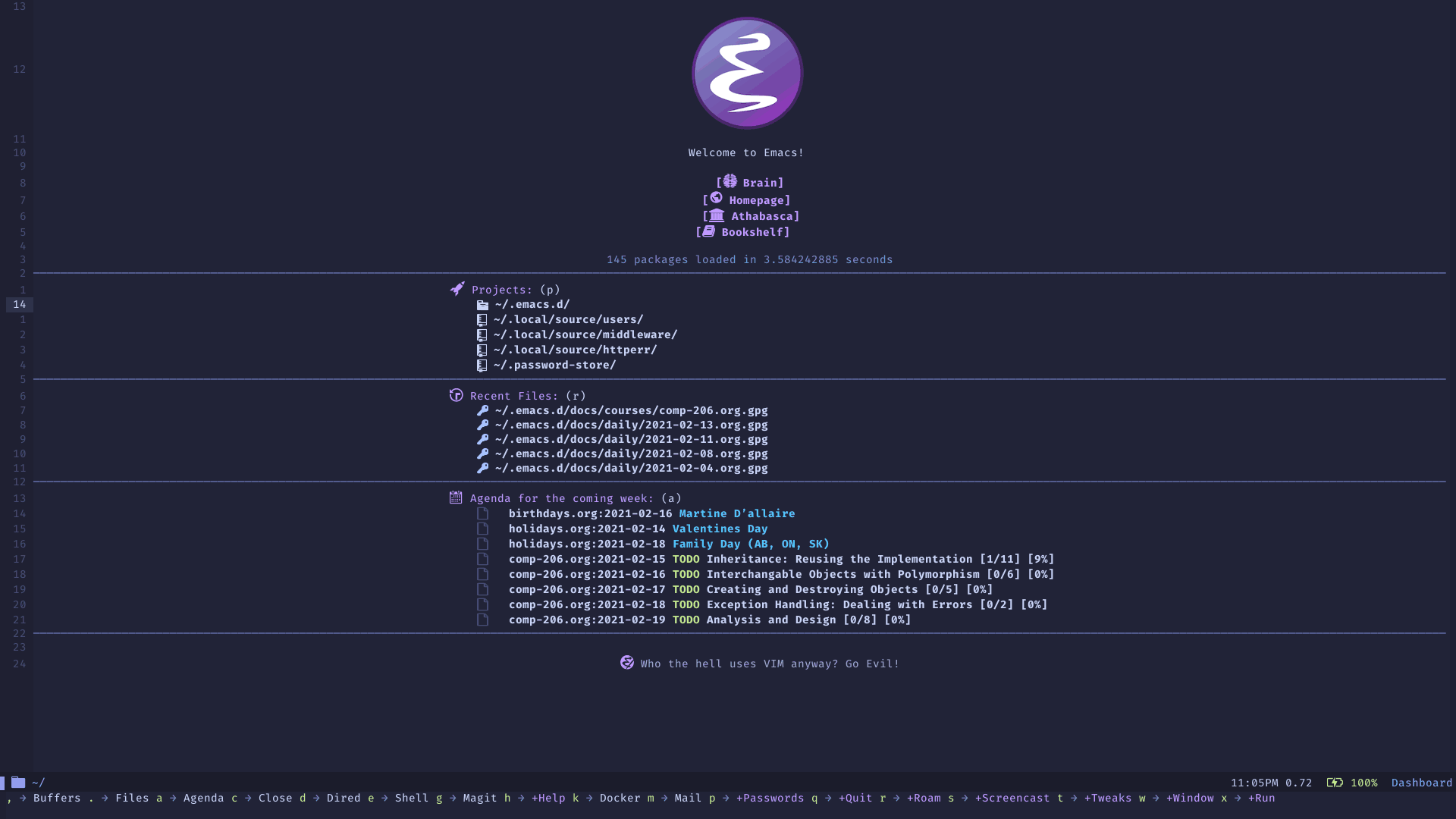Click battery percentage indicator in status bar
Image resolution: width=1456 pixels, height=819 pixels.
1363,782
